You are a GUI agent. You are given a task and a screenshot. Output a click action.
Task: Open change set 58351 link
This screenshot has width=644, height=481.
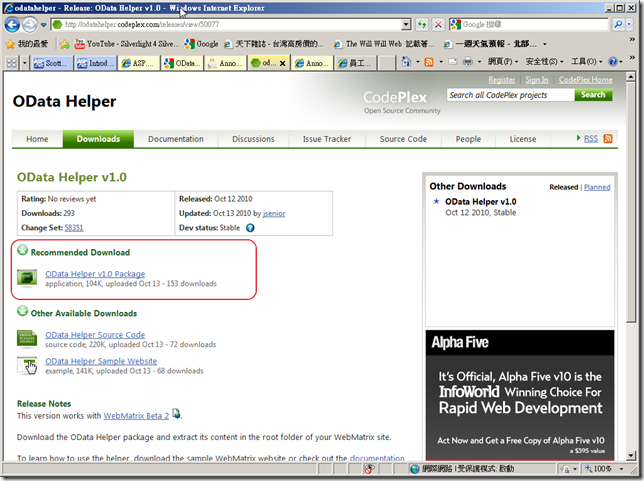(x=74, y=228)
